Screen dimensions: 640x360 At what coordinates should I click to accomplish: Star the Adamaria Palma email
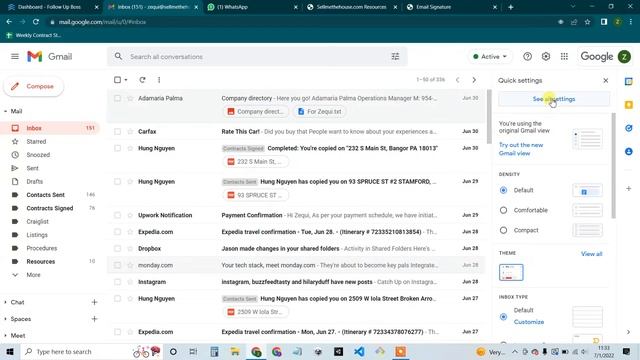[130, 98]
